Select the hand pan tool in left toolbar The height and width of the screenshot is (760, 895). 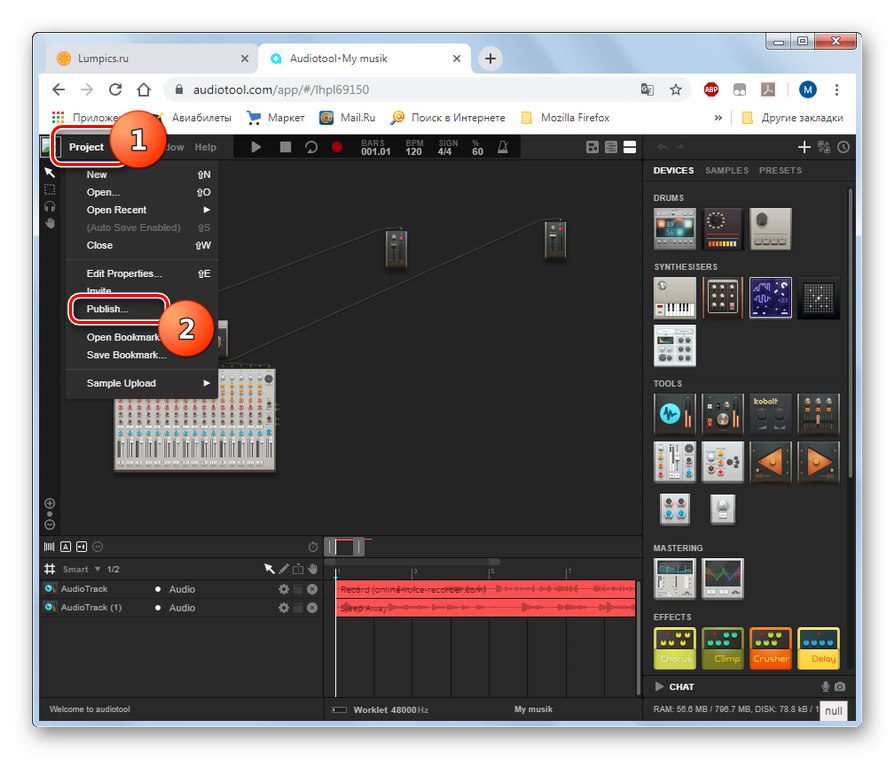[x=50, y=223]
